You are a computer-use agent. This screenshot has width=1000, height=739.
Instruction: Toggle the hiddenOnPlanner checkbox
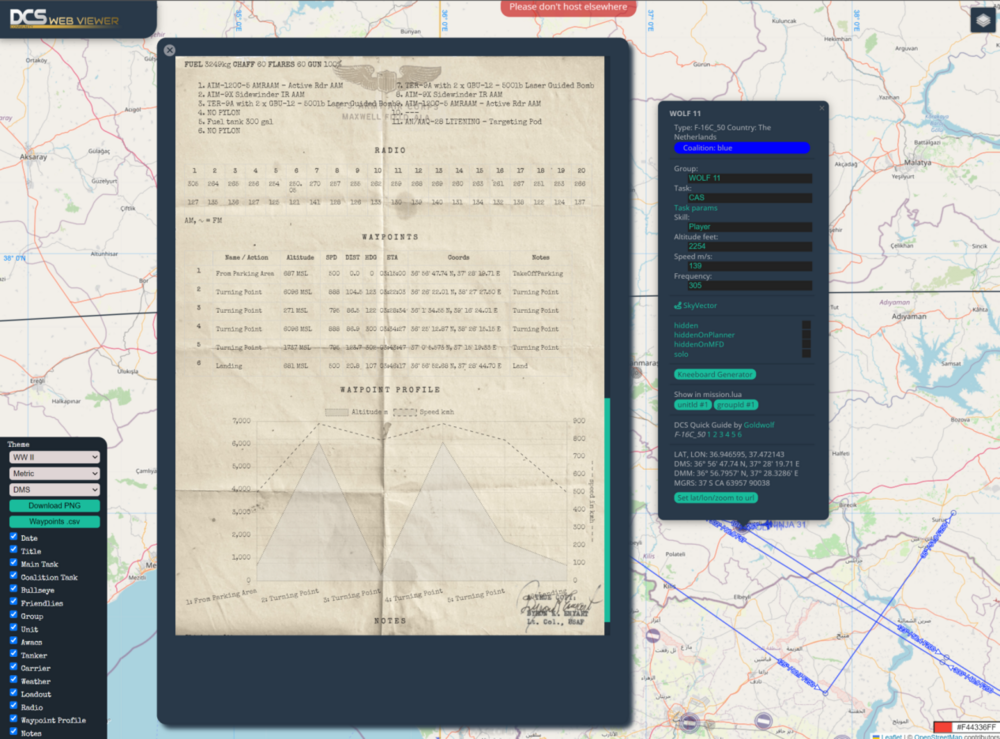click(806, 334)
